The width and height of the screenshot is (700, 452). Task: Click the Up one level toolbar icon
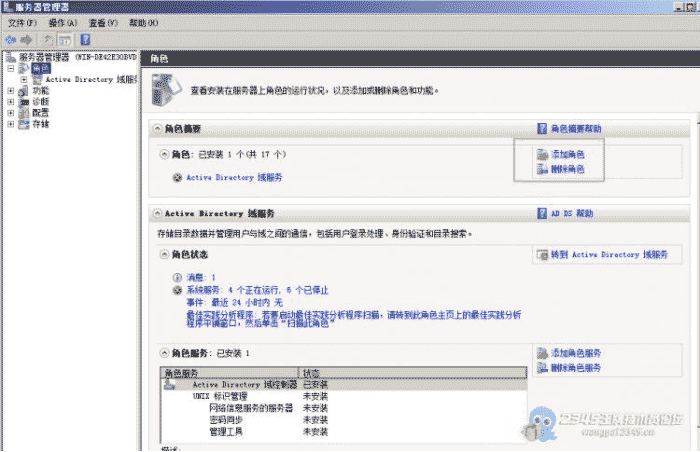pyautogui.click(x=48, y=39)
